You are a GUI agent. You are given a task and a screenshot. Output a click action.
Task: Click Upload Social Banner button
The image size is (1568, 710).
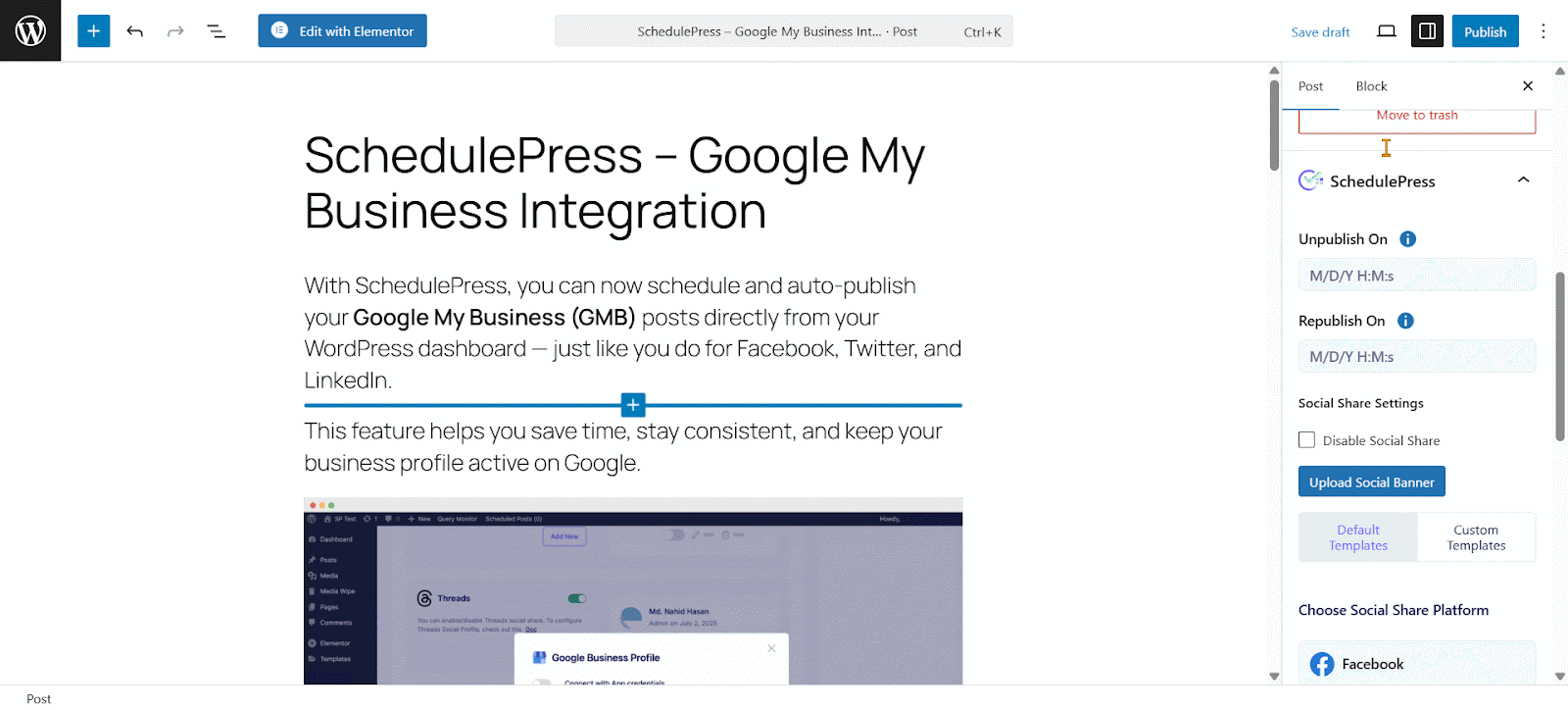[x=1371, y=482]
